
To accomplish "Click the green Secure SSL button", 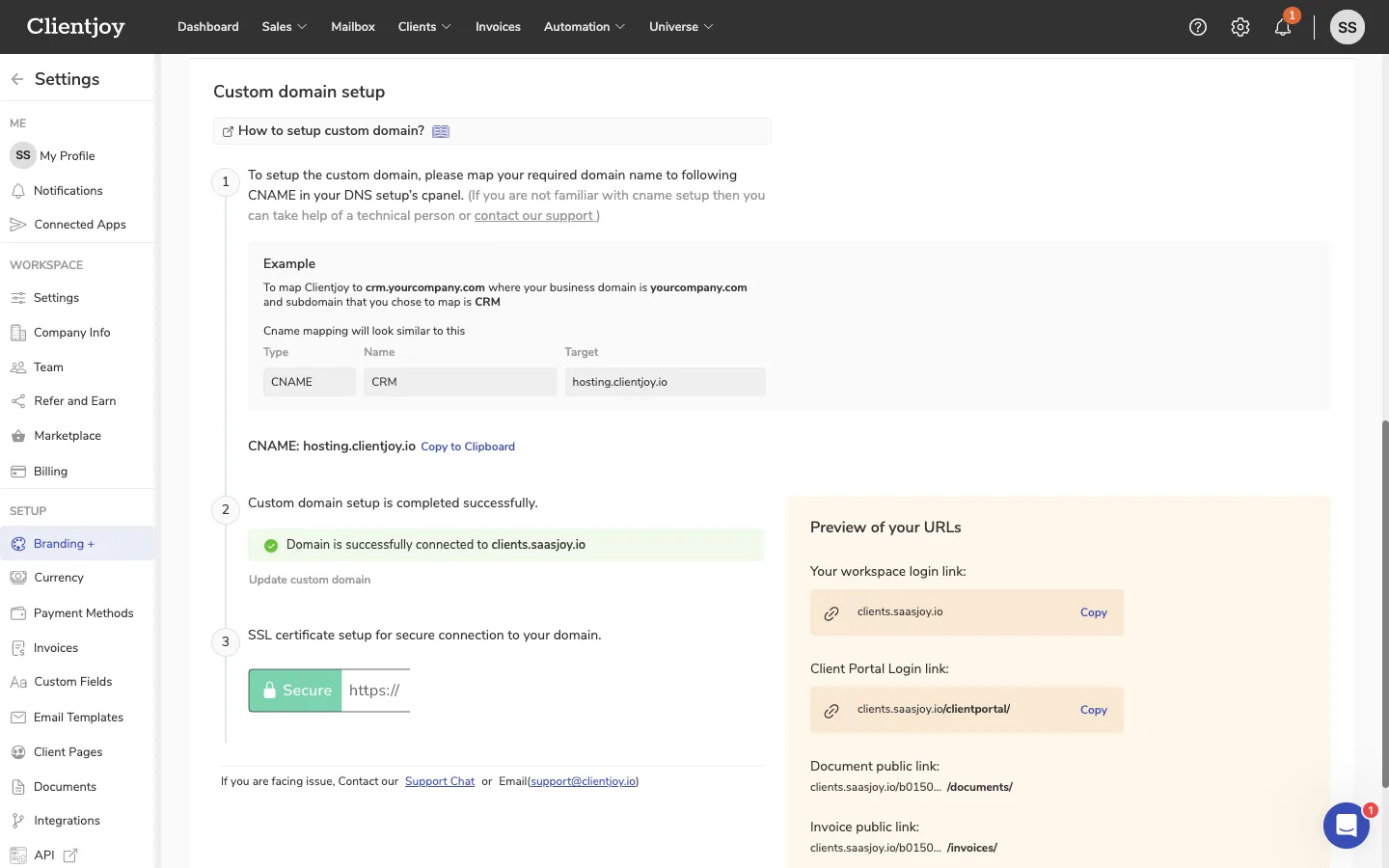I will (295, 691).
